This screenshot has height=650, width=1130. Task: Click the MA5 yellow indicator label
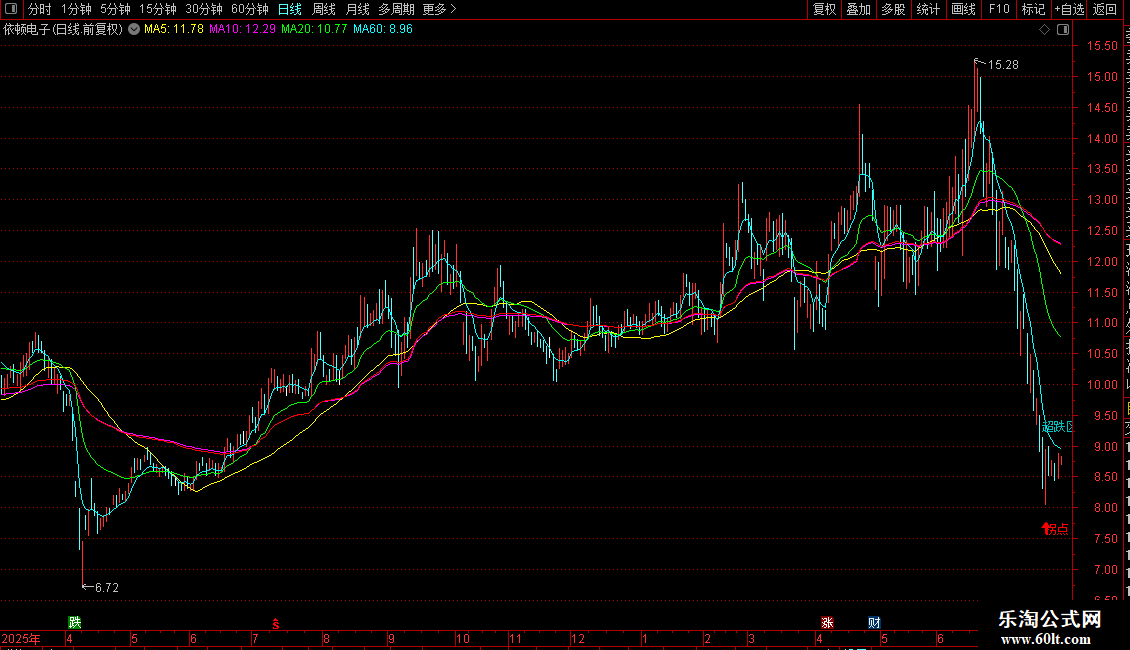click(174, 30)
